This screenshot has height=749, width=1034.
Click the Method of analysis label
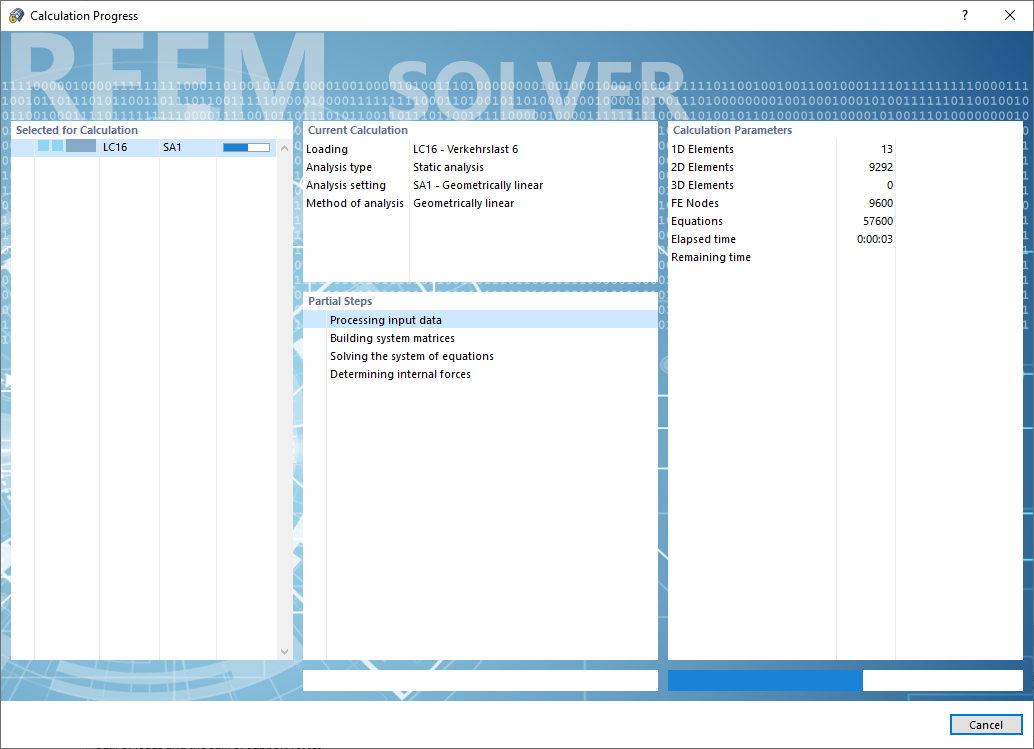tap(355, 203)
